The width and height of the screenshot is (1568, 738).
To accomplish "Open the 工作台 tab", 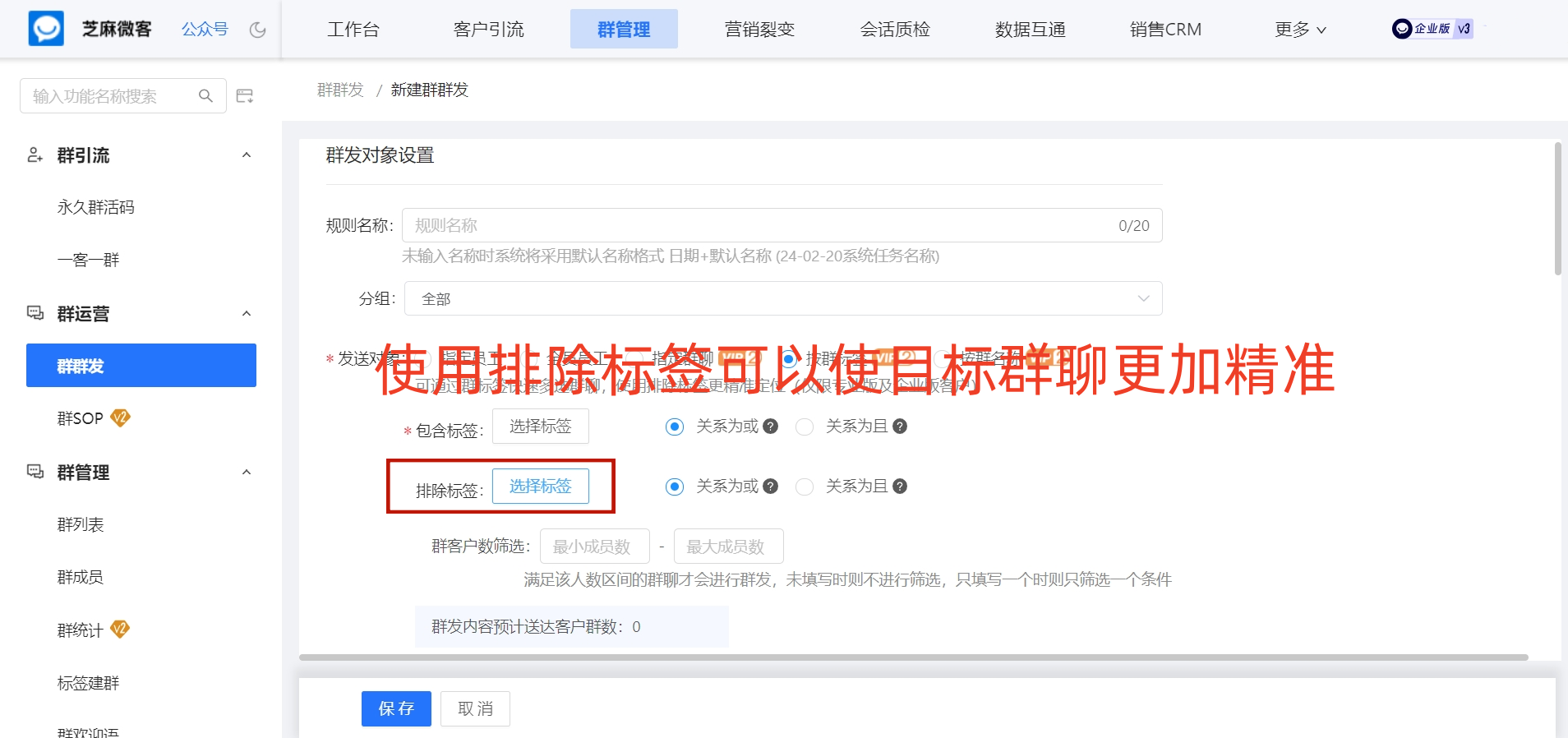I will [x=353, y=30].
